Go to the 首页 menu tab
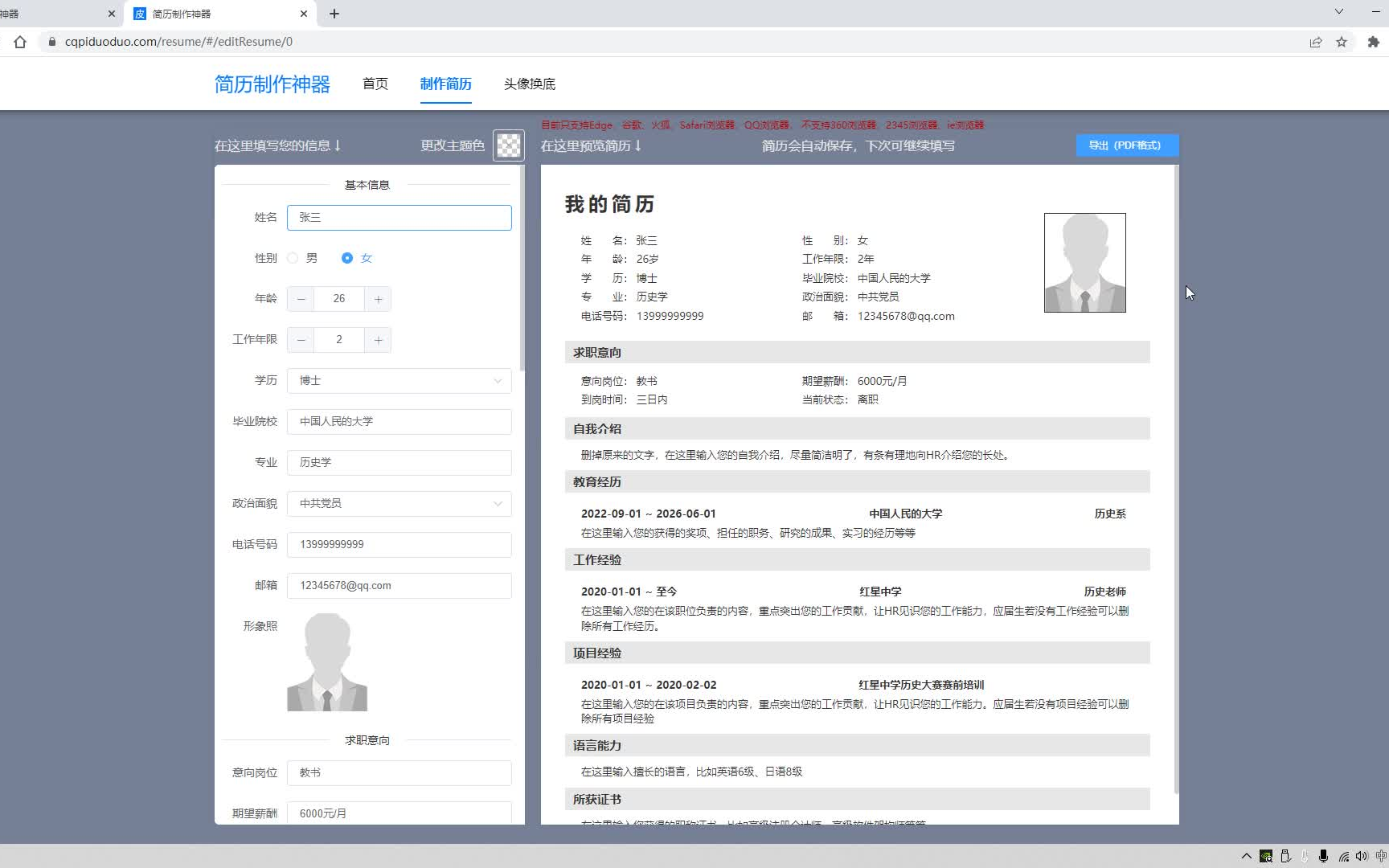This screenshot has width=1389, height=868. point(375,84)
